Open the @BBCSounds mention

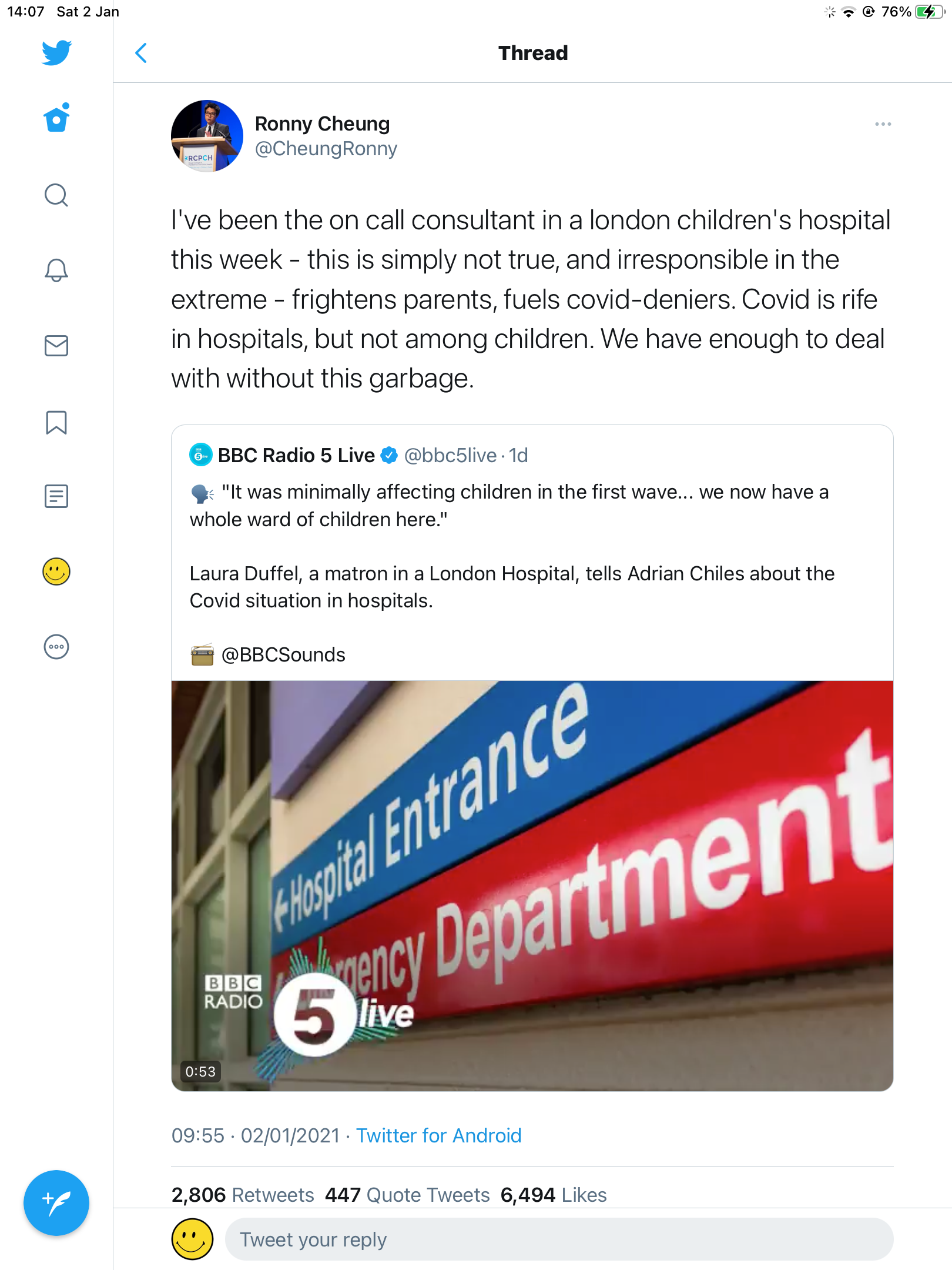pyautogui.click(x=283, y=654)
